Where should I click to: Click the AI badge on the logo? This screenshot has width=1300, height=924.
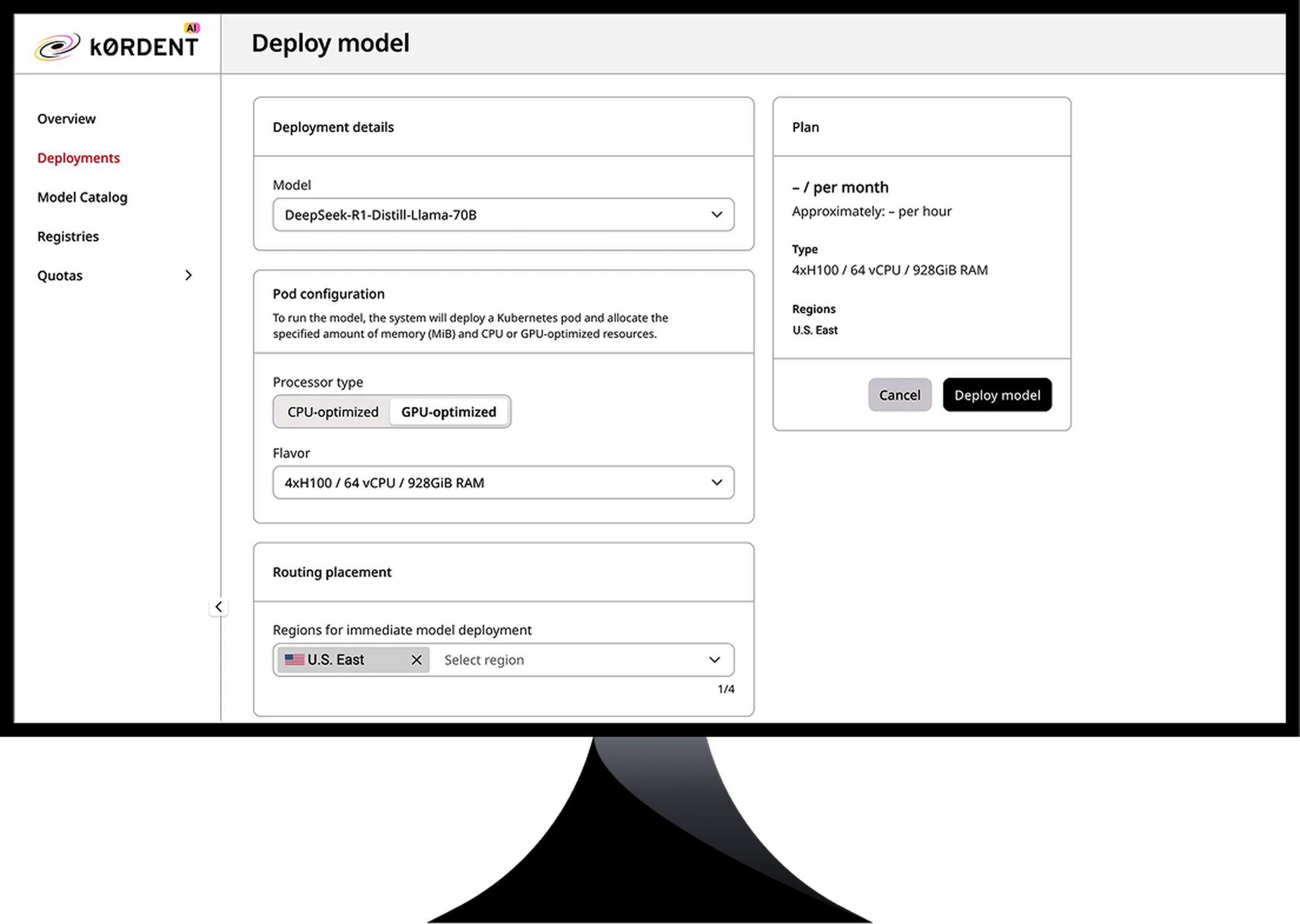[192, 28]
